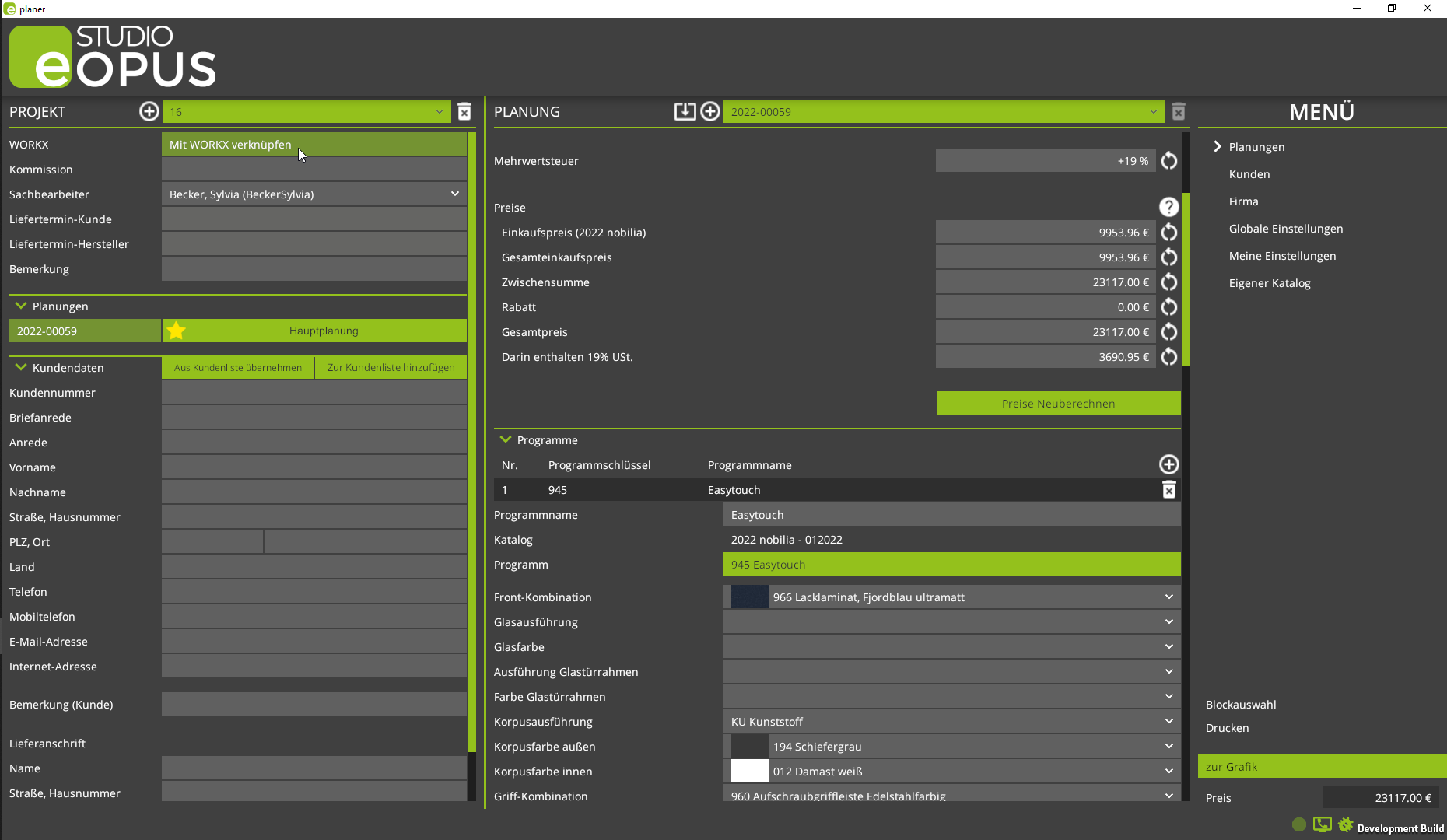
Task: Import planning using the download icon
Action: (x=685, y=111)
